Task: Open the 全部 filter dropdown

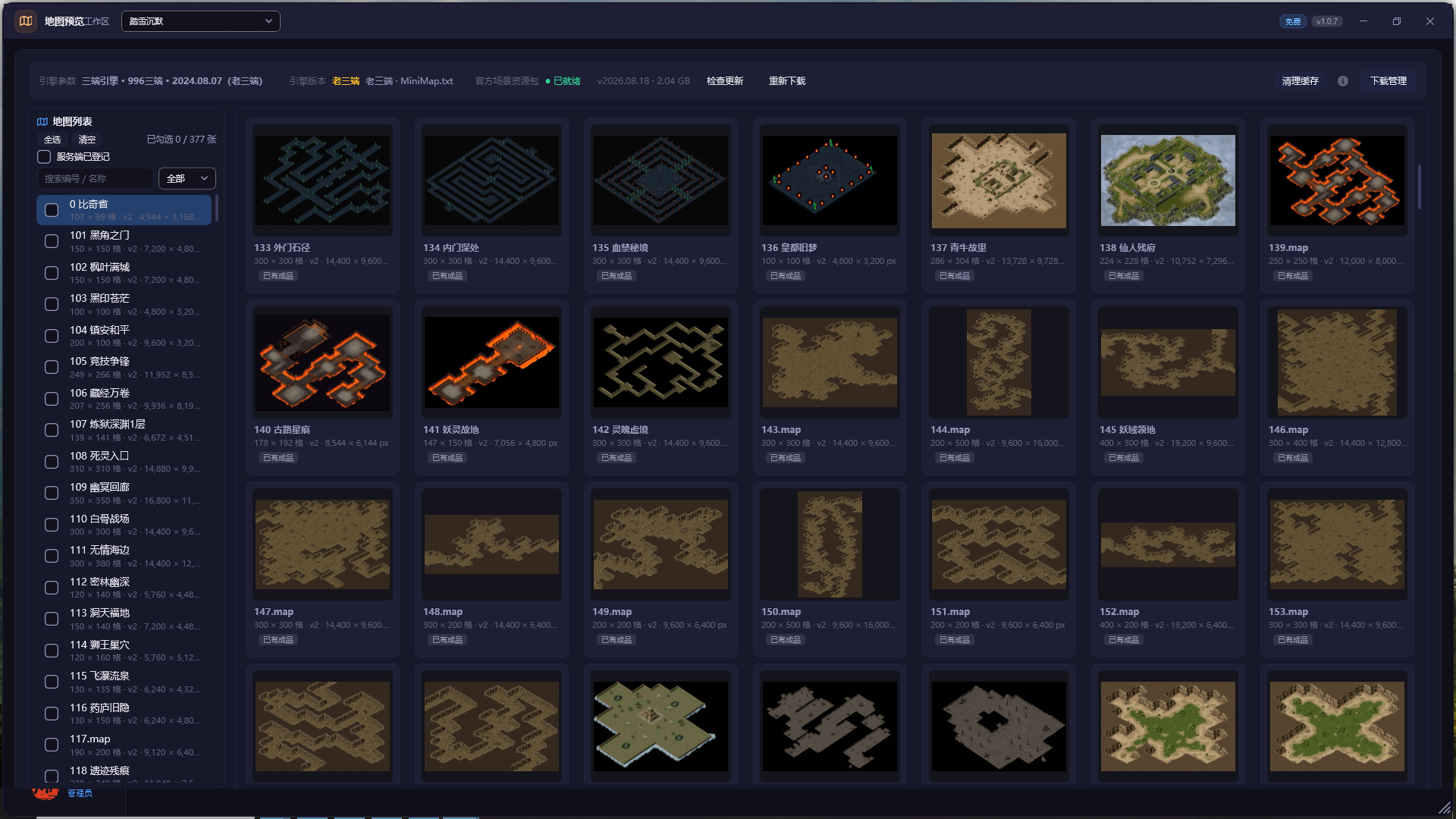Action: 187,178
